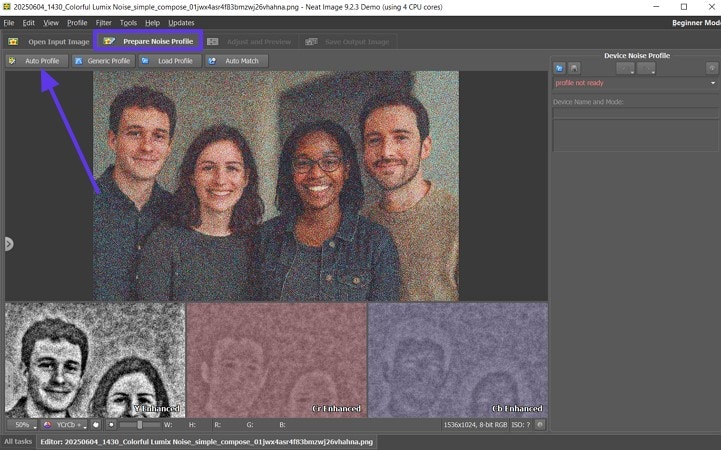The image size is (721, 450).
Task: Select the Editor tab for the PNG file
Action: tap(206, 442)
